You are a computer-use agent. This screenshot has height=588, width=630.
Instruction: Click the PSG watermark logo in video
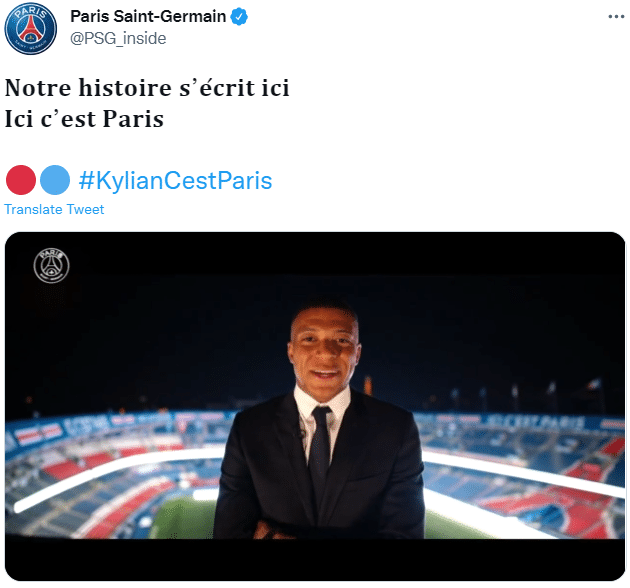(x=51, y=266)
